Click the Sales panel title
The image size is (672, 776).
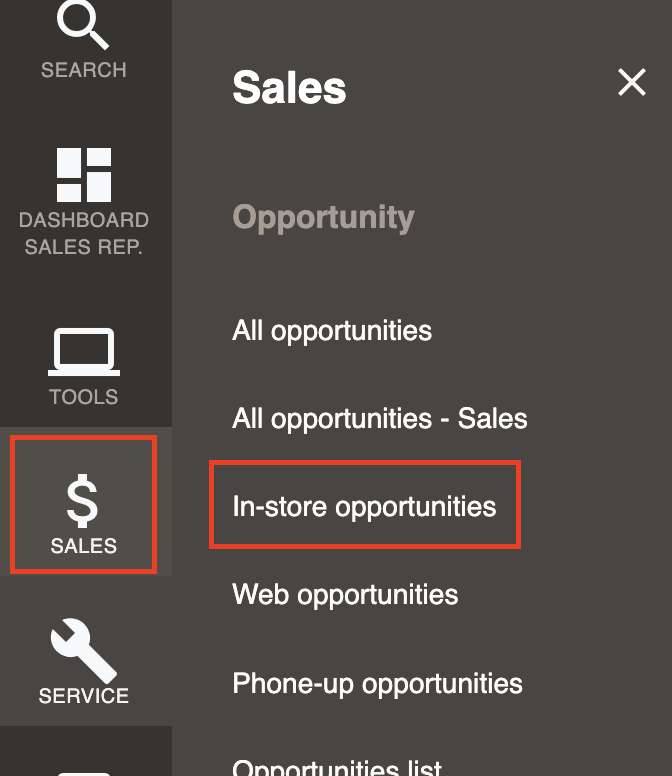pos(289,88)
